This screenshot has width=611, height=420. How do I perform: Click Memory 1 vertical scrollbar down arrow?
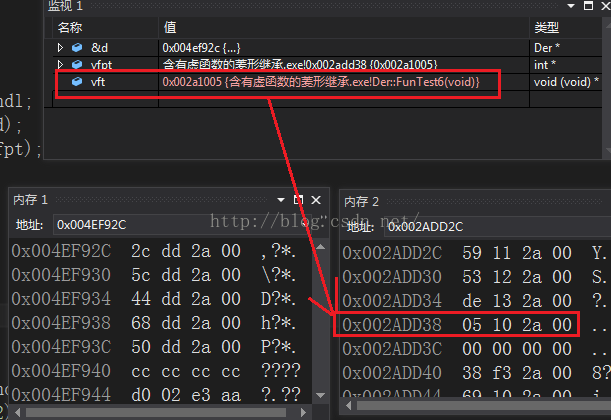pos(320,395)
